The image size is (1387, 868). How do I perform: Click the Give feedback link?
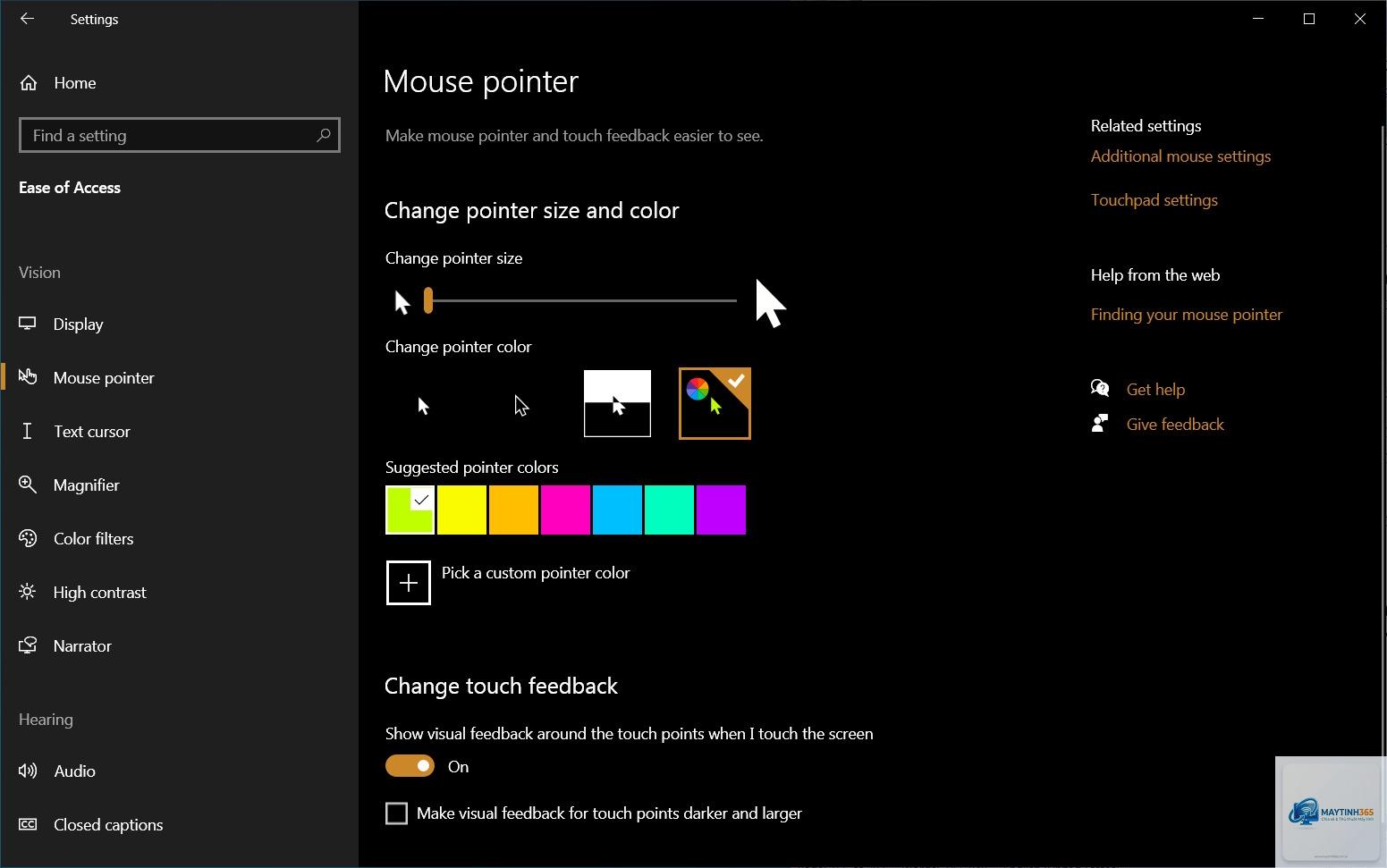pyautogui.click(x=1175, y=425)
